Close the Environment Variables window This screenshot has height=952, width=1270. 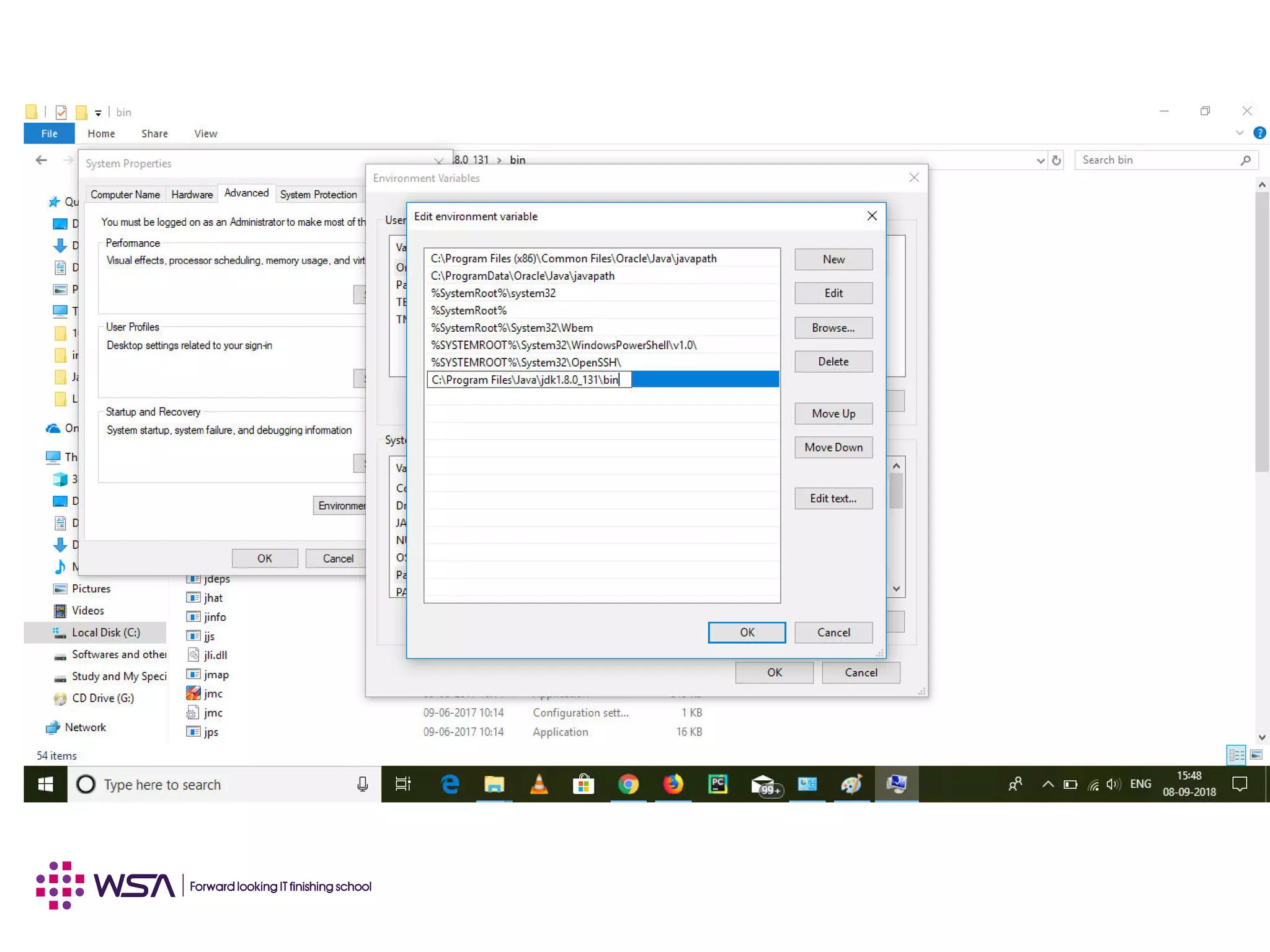point(913,178)
